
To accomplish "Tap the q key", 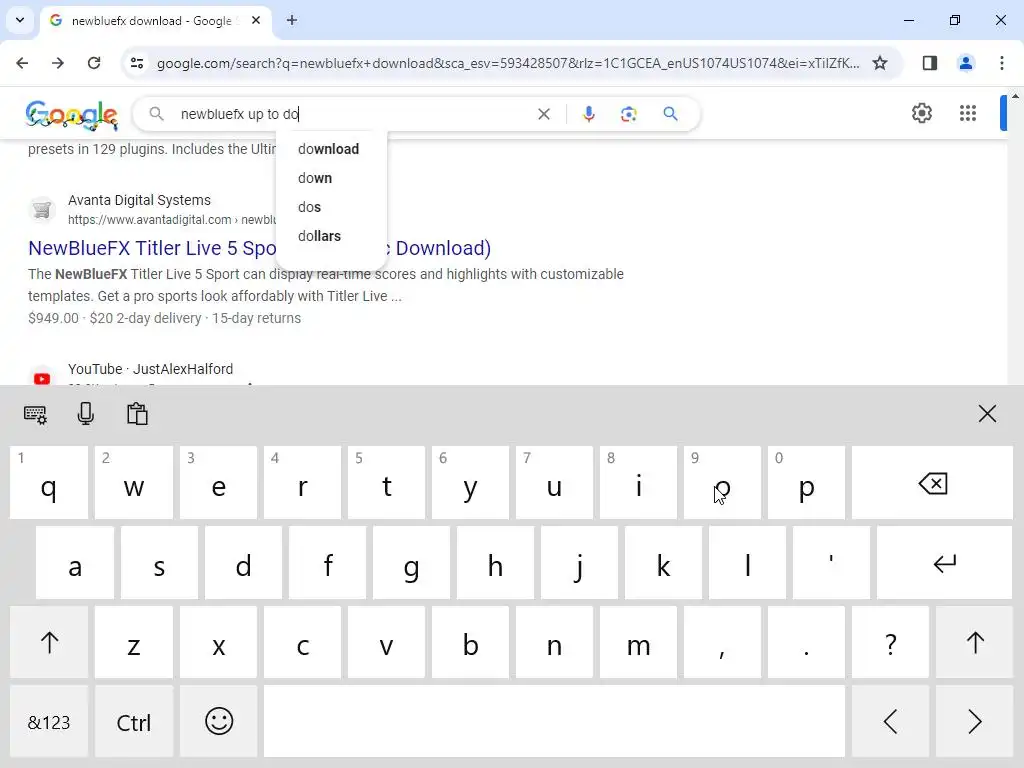I will (x=49, y=483).
